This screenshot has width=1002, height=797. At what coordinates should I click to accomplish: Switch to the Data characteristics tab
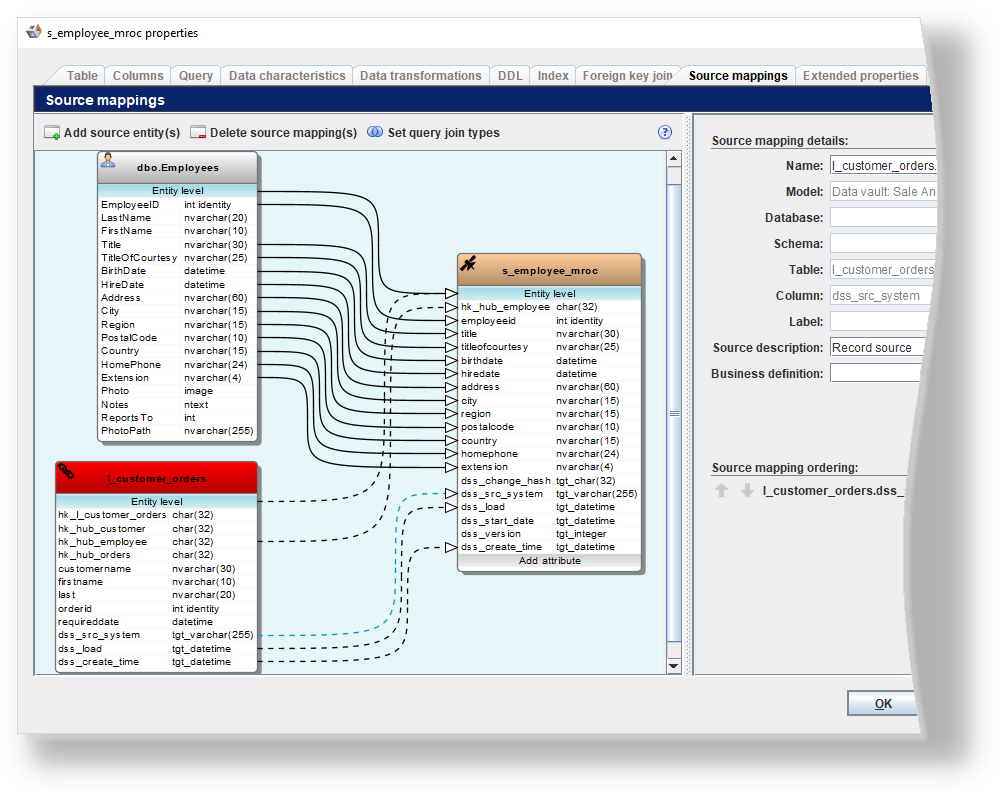coord(287,76)
